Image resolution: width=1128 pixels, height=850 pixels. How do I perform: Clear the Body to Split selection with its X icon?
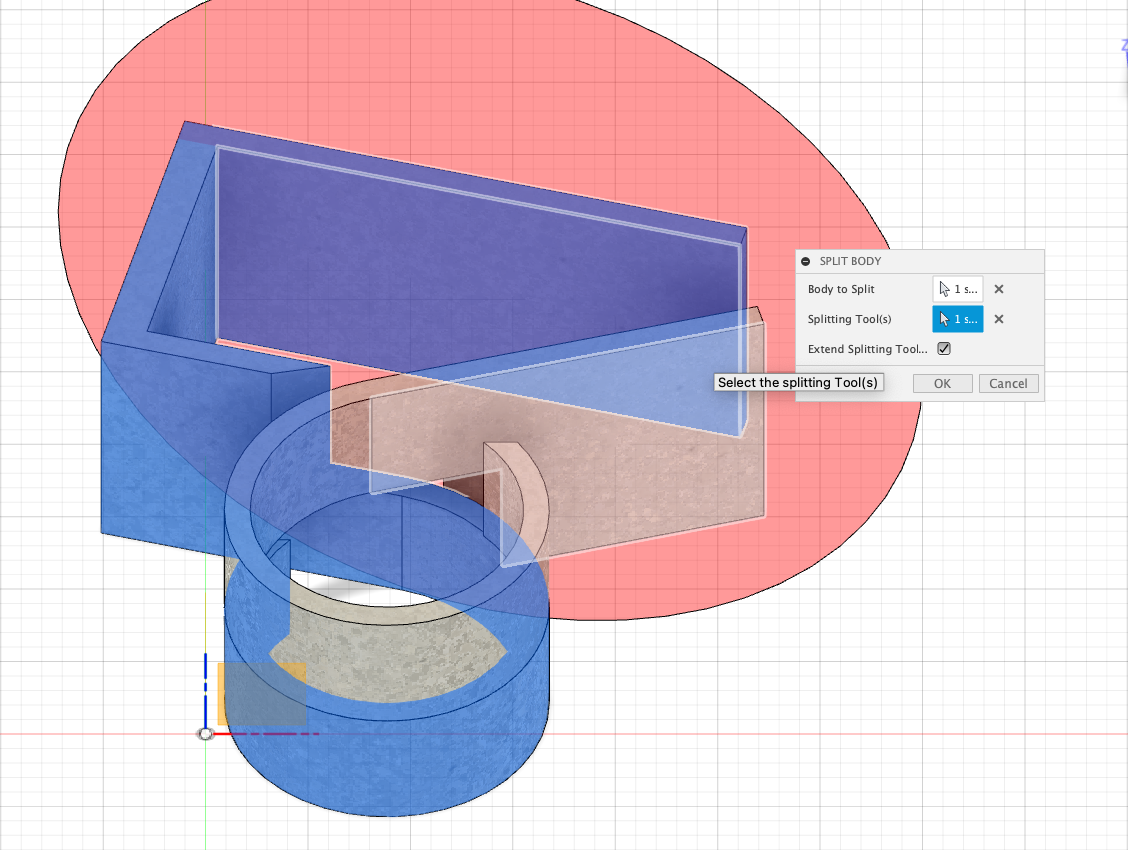(998, 289)
